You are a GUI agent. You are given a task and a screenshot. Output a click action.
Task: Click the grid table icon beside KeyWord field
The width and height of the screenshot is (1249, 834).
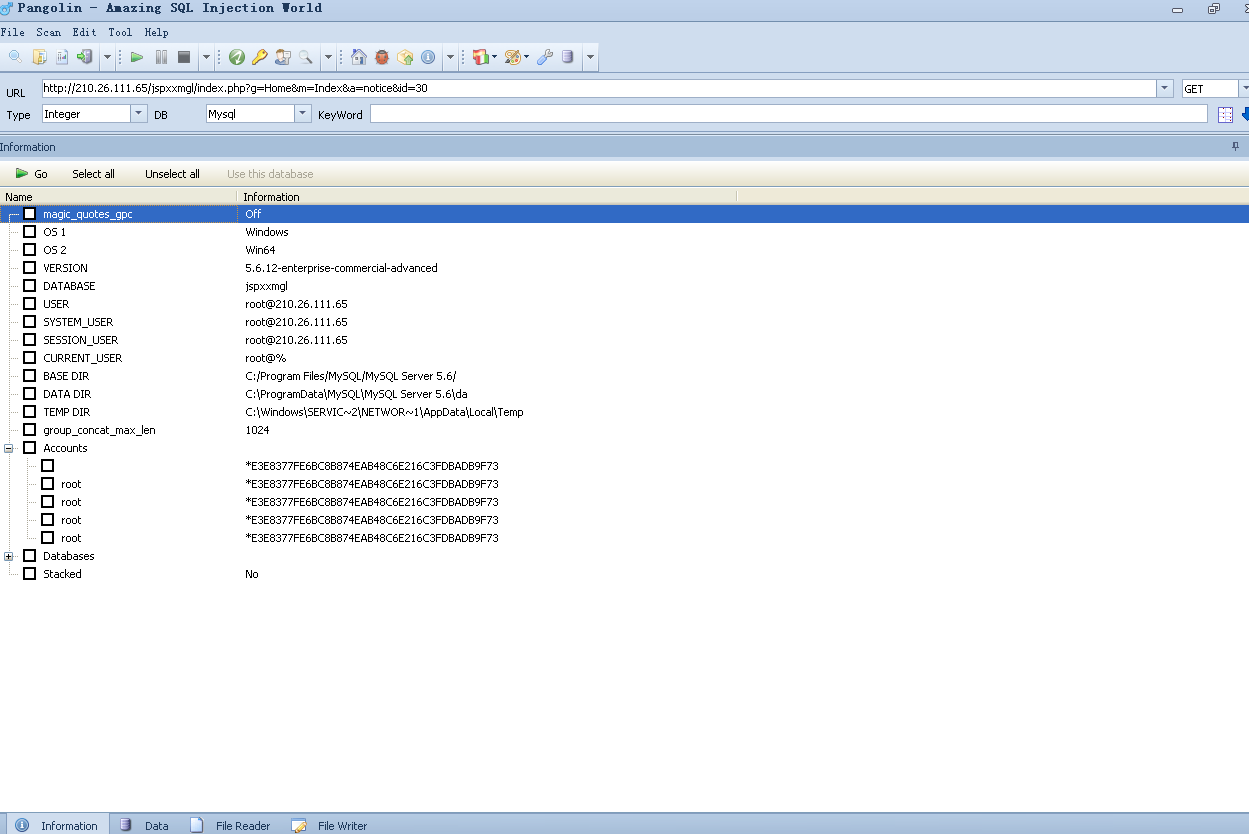[x=1226, y=115]
